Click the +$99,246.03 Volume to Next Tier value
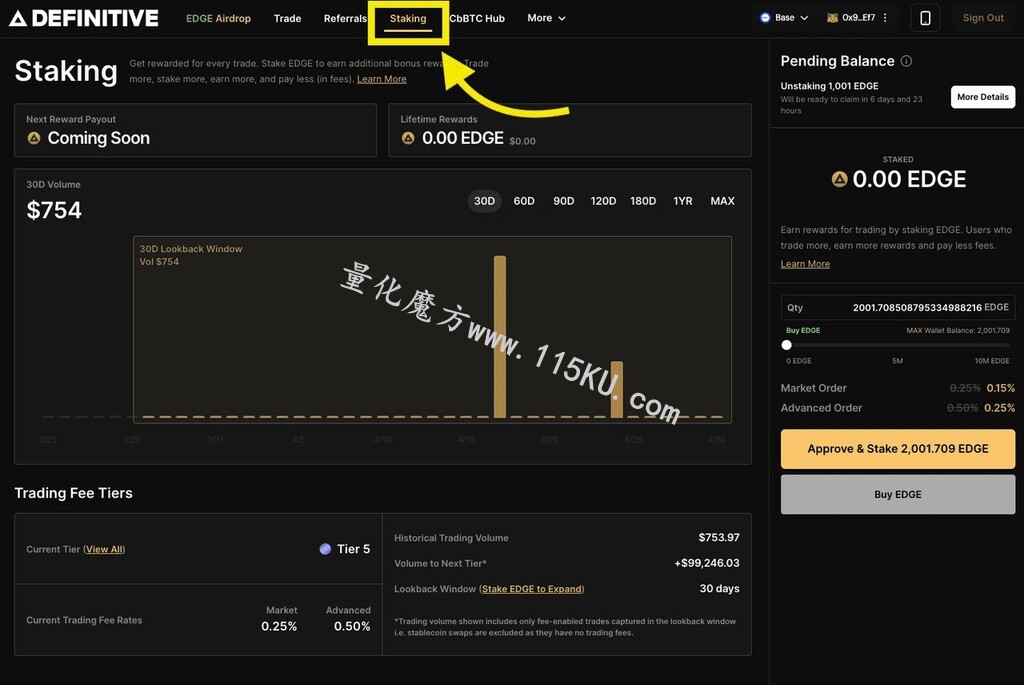Image resolution: width=1024 pixels, height=685 pixels. coord(707,563)
